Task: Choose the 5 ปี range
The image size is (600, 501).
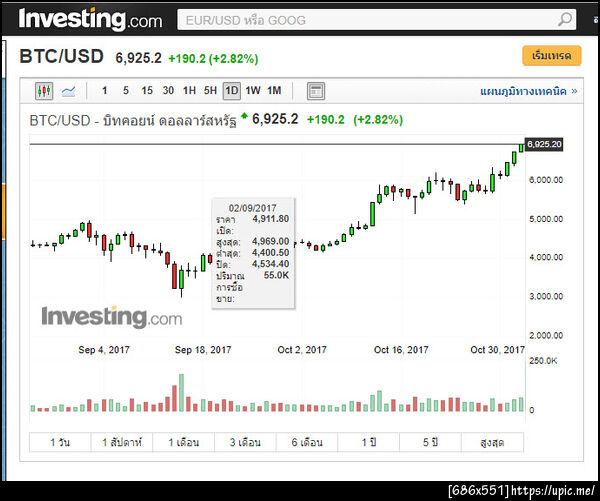Action: [x=430, y=442]
